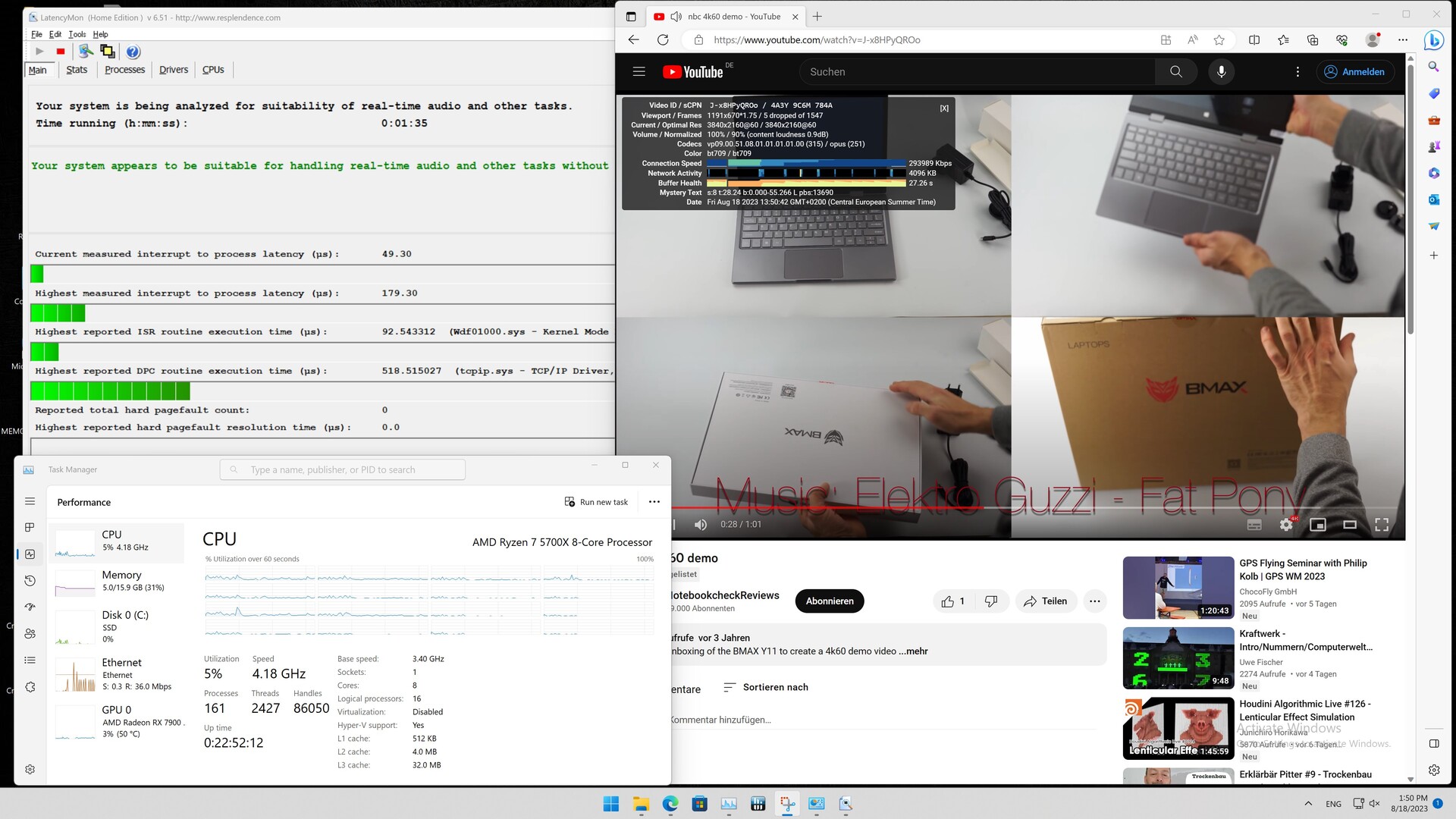Expand description with ...mehr link

pos(913,651)
